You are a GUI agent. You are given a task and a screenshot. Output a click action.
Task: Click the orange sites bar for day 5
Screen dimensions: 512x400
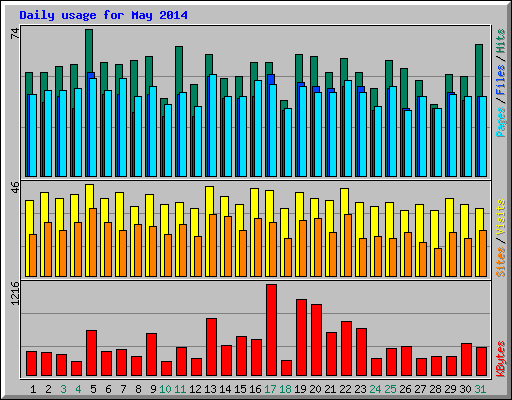(x=93, y=242)
